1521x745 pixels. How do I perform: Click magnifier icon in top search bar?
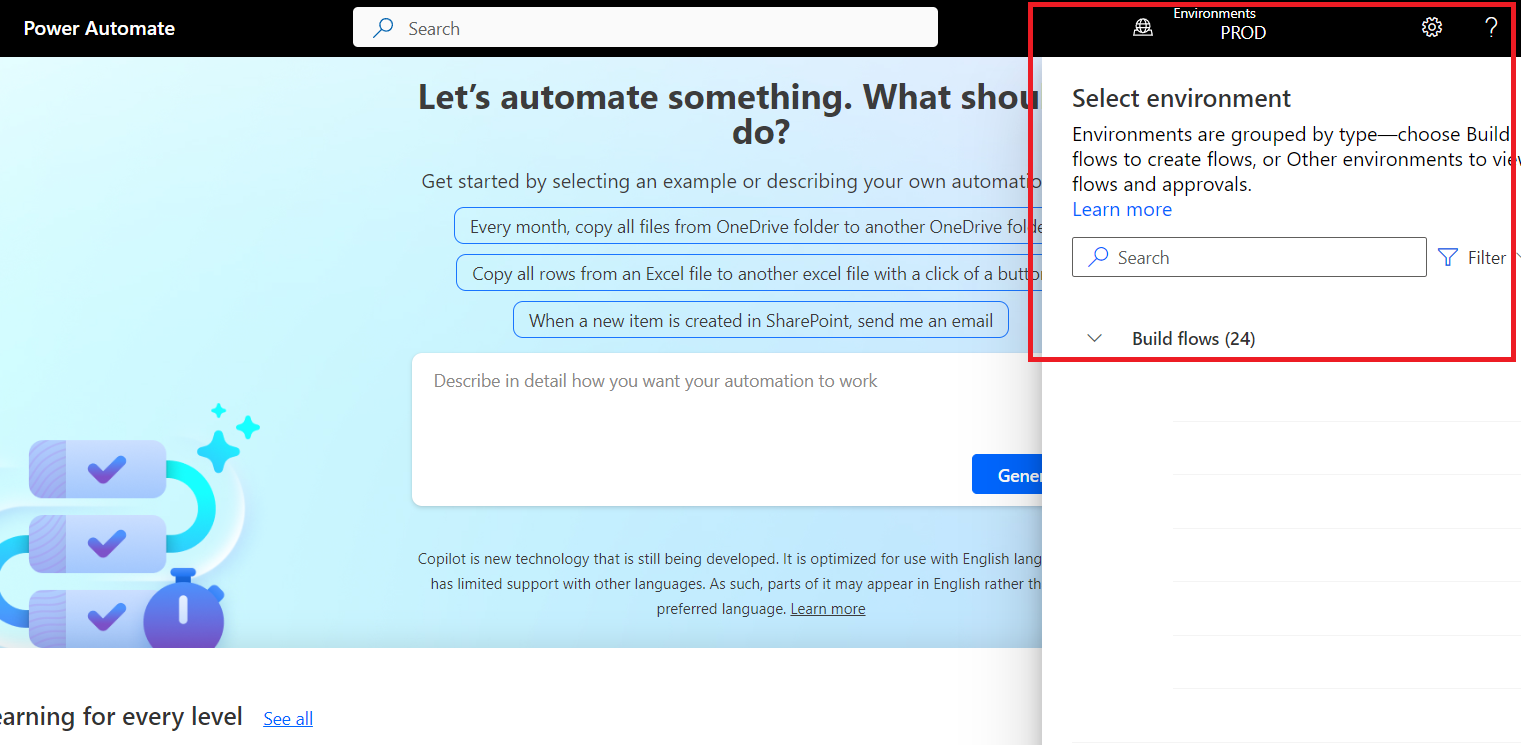[x=383, y=28]
